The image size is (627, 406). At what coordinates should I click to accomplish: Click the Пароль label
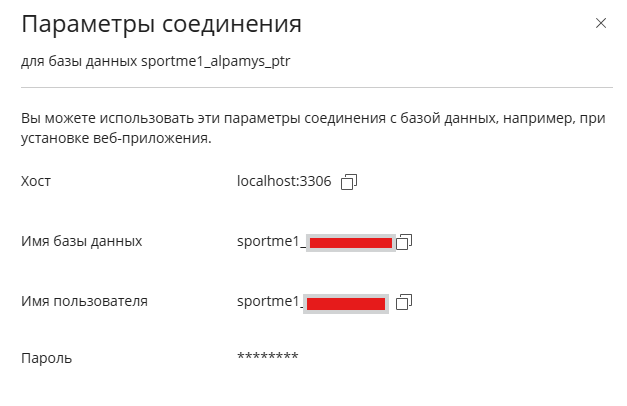coord(46,358)
